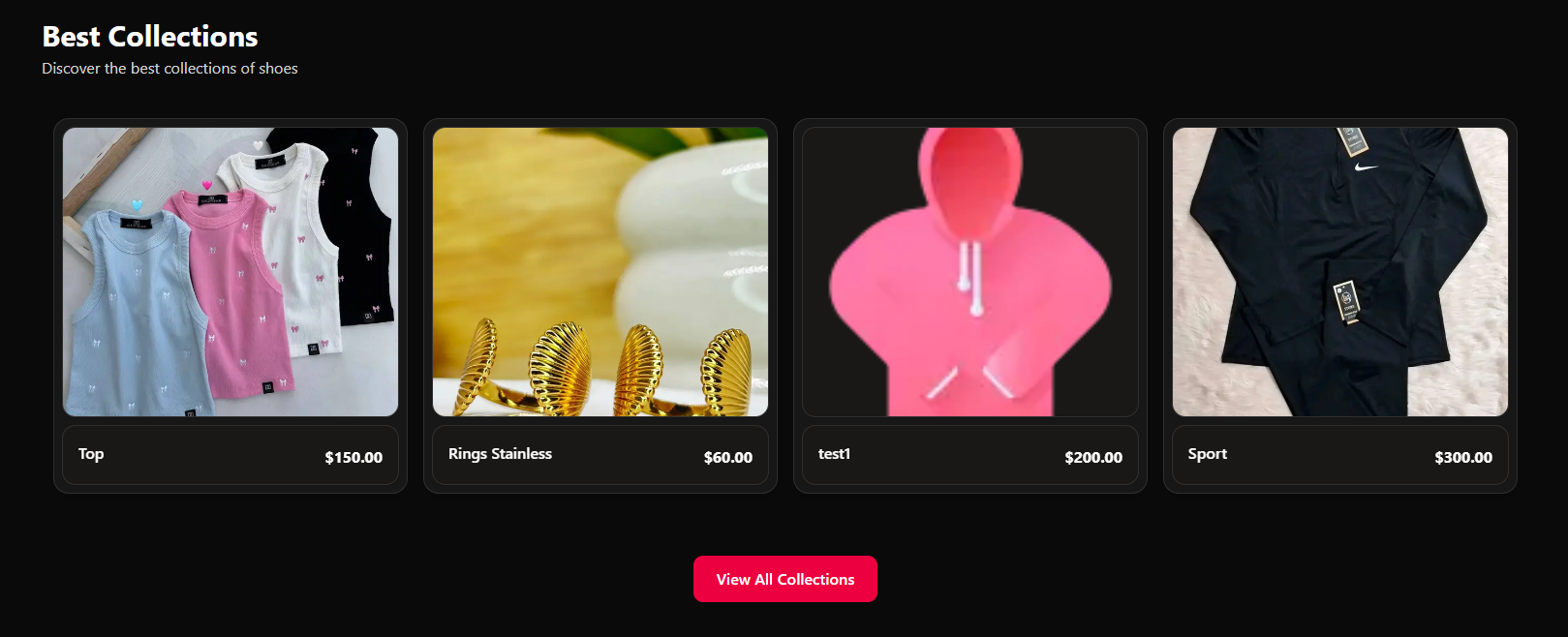Click View All Collections button
Screen dimensions: 1568x637
[x=785, y=579]
